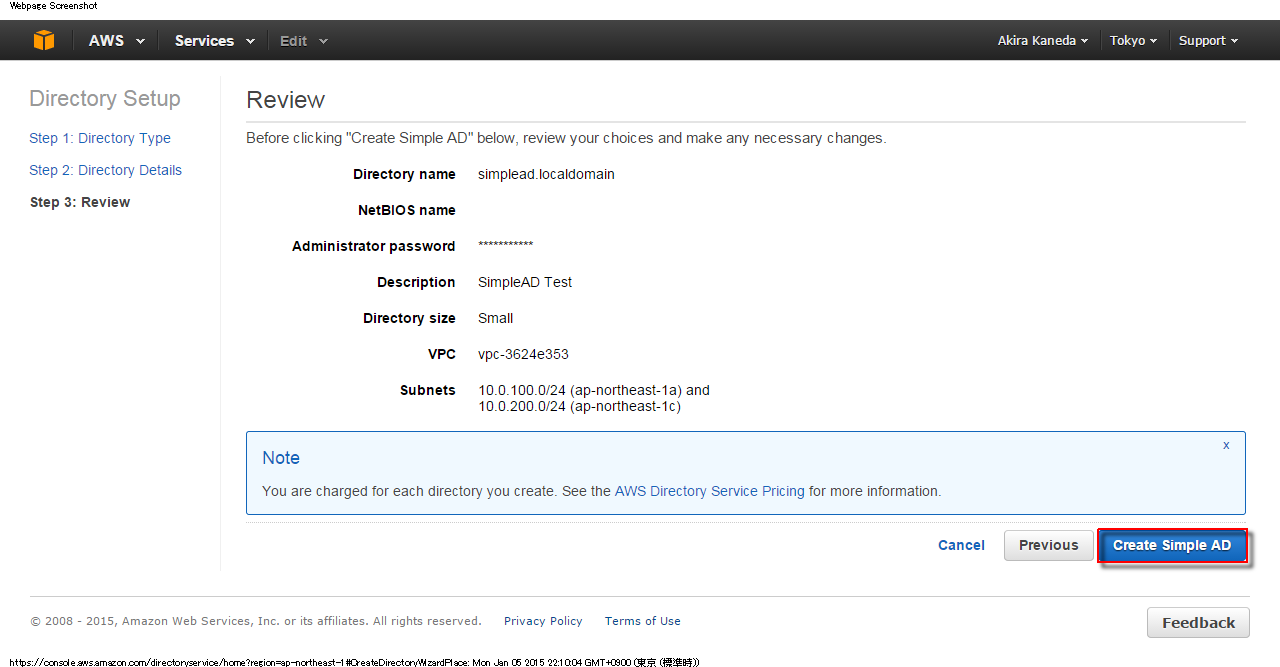Screen dimensions: 1280x667
Task: Expand the Tokyo region selector
Action: click(1133, 41)
